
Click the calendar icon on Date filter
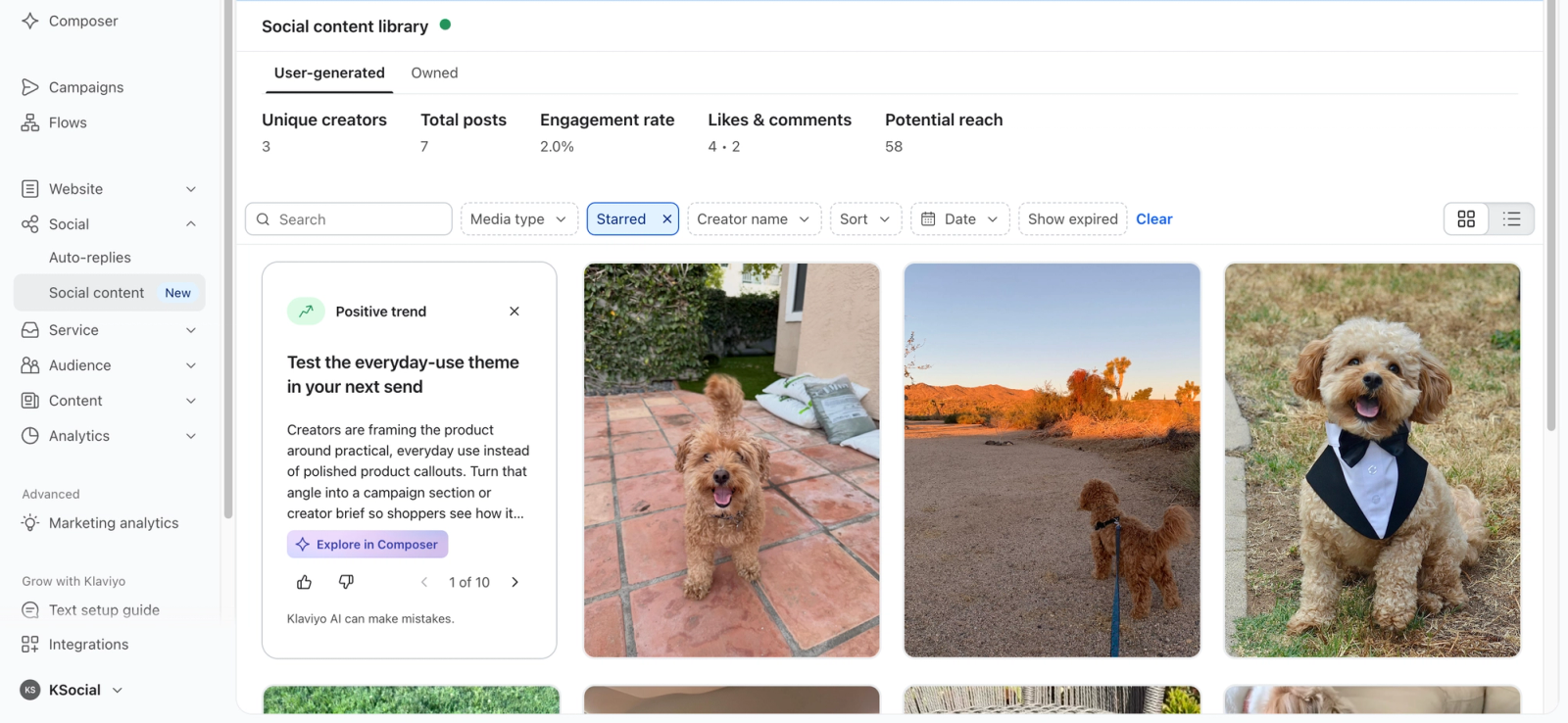[928, 219]
